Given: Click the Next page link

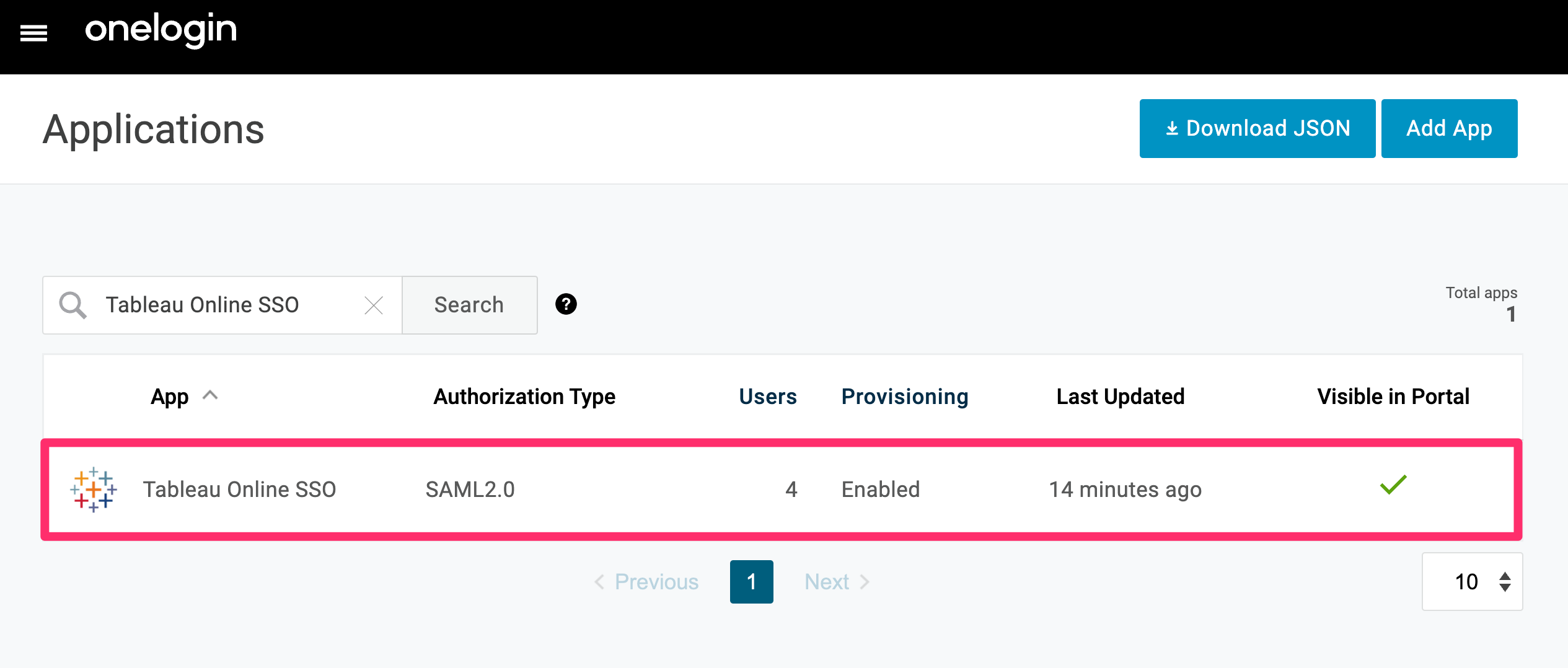Looking at the screenshot, I should point(837,582).
